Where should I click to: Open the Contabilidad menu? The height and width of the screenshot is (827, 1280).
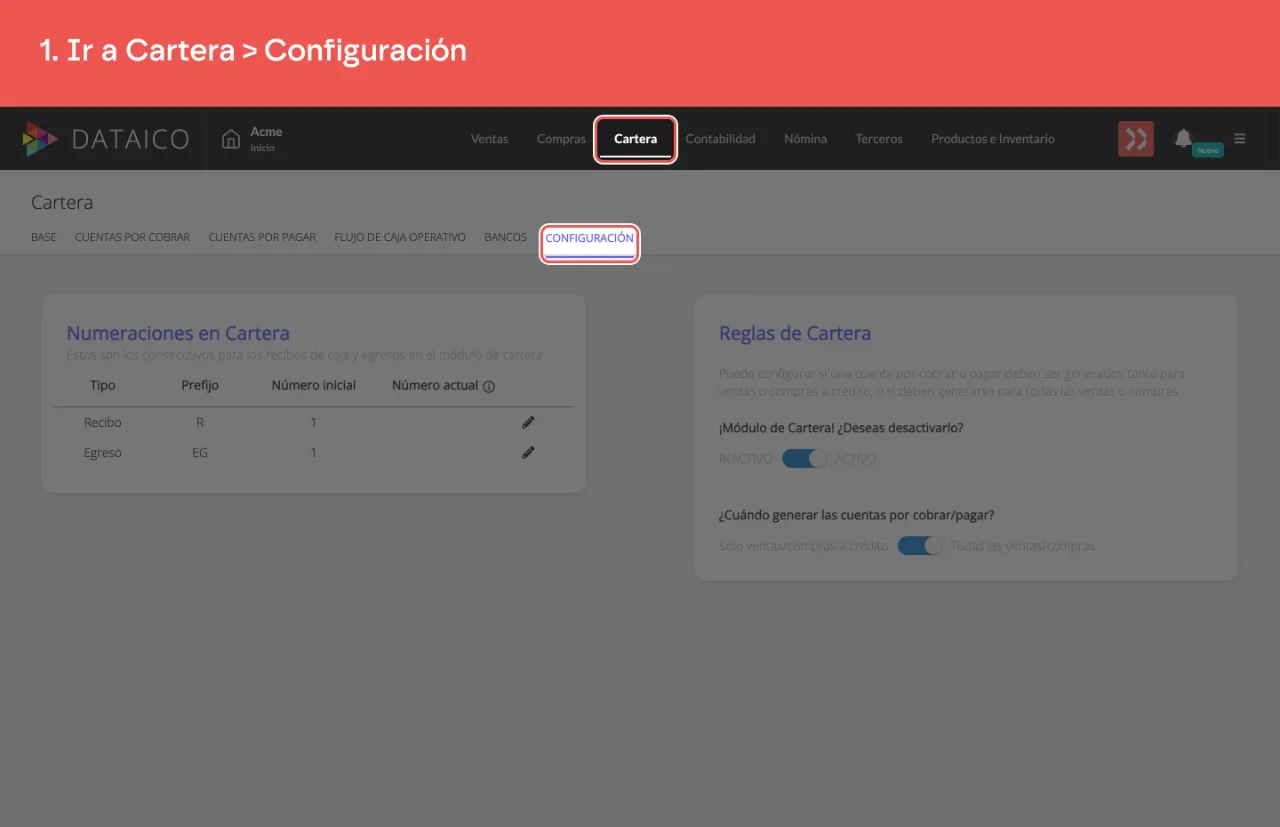pyautogui.click(x=720, y=139)
